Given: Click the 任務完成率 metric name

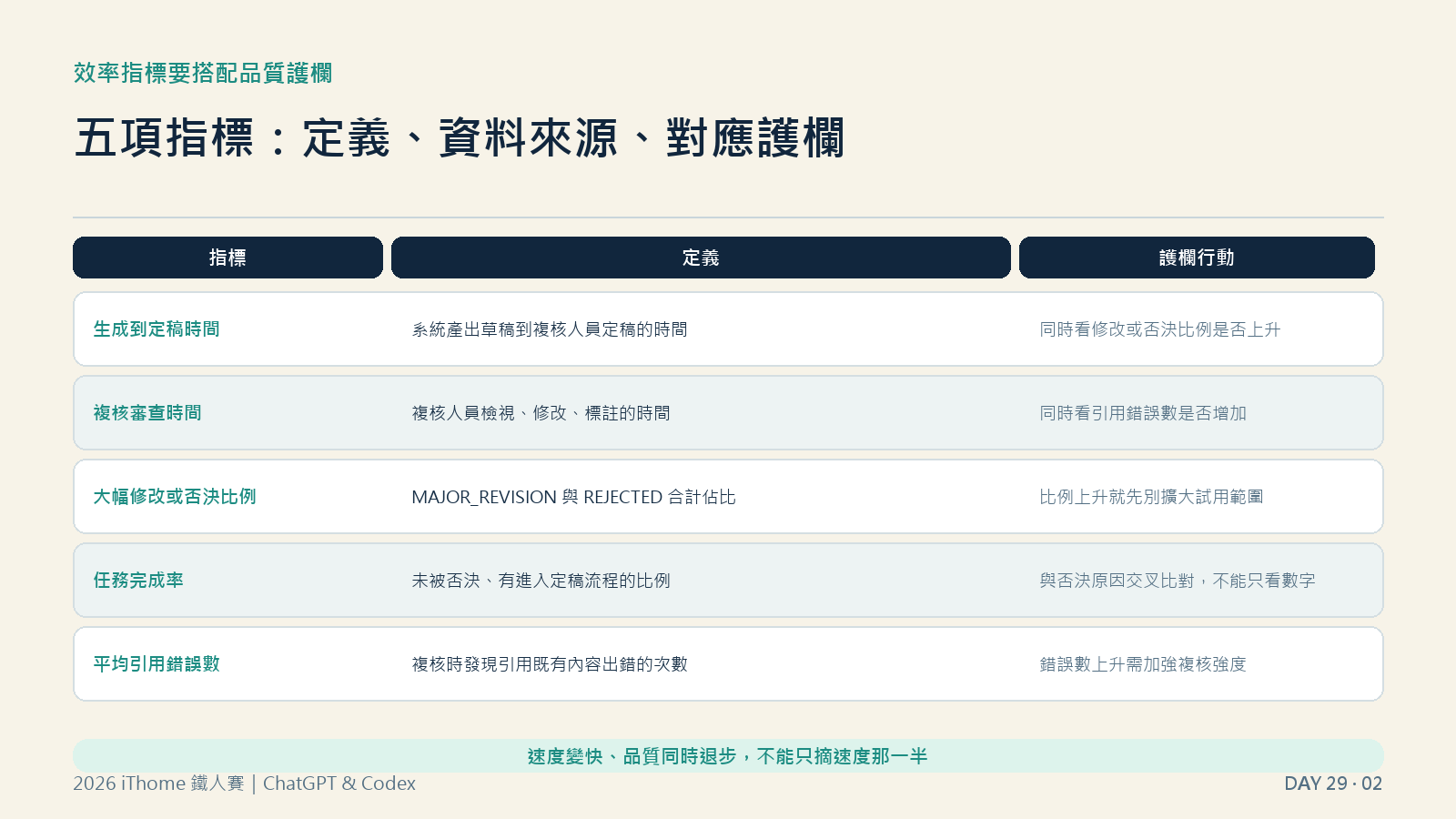Looking at the screenshot, I should coord(138,581).
